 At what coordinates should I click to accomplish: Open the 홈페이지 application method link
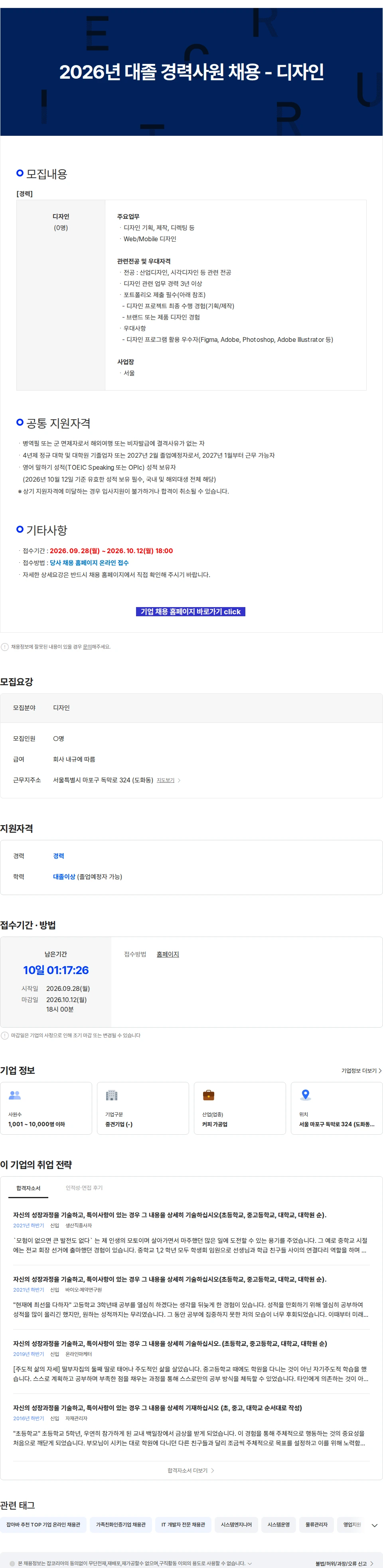pyautogui.click(x=168, y=954)
